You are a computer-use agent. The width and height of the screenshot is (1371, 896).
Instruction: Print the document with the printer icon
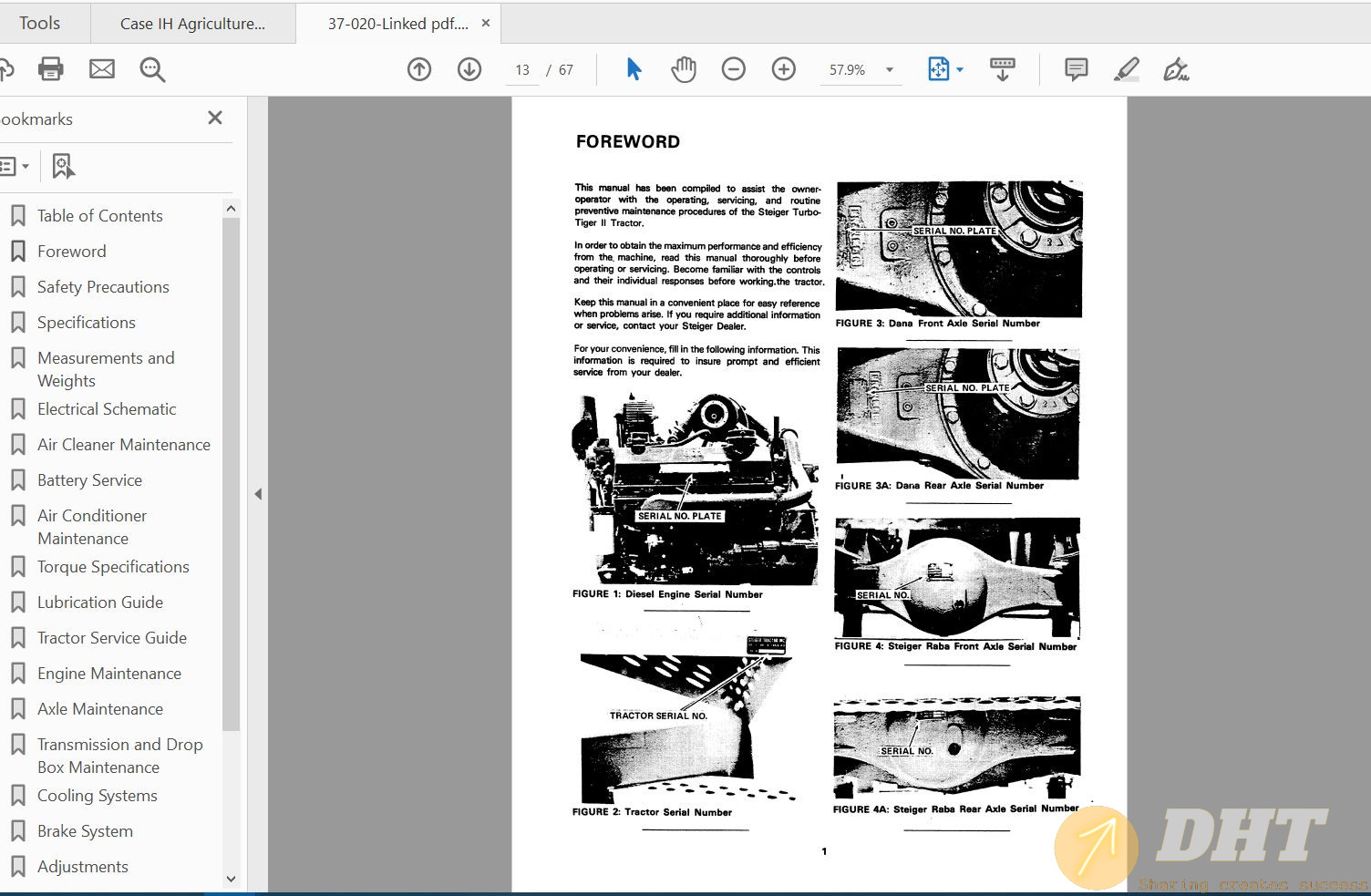[x=51, y=69]
